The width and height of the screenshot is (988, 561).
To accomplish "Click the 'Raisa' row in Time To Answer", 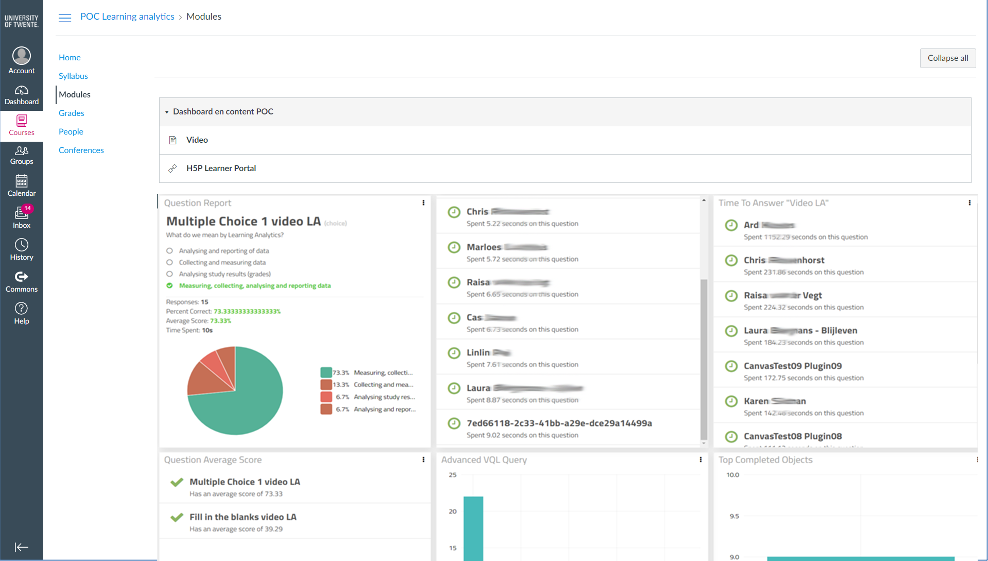I will coord(845,300).
